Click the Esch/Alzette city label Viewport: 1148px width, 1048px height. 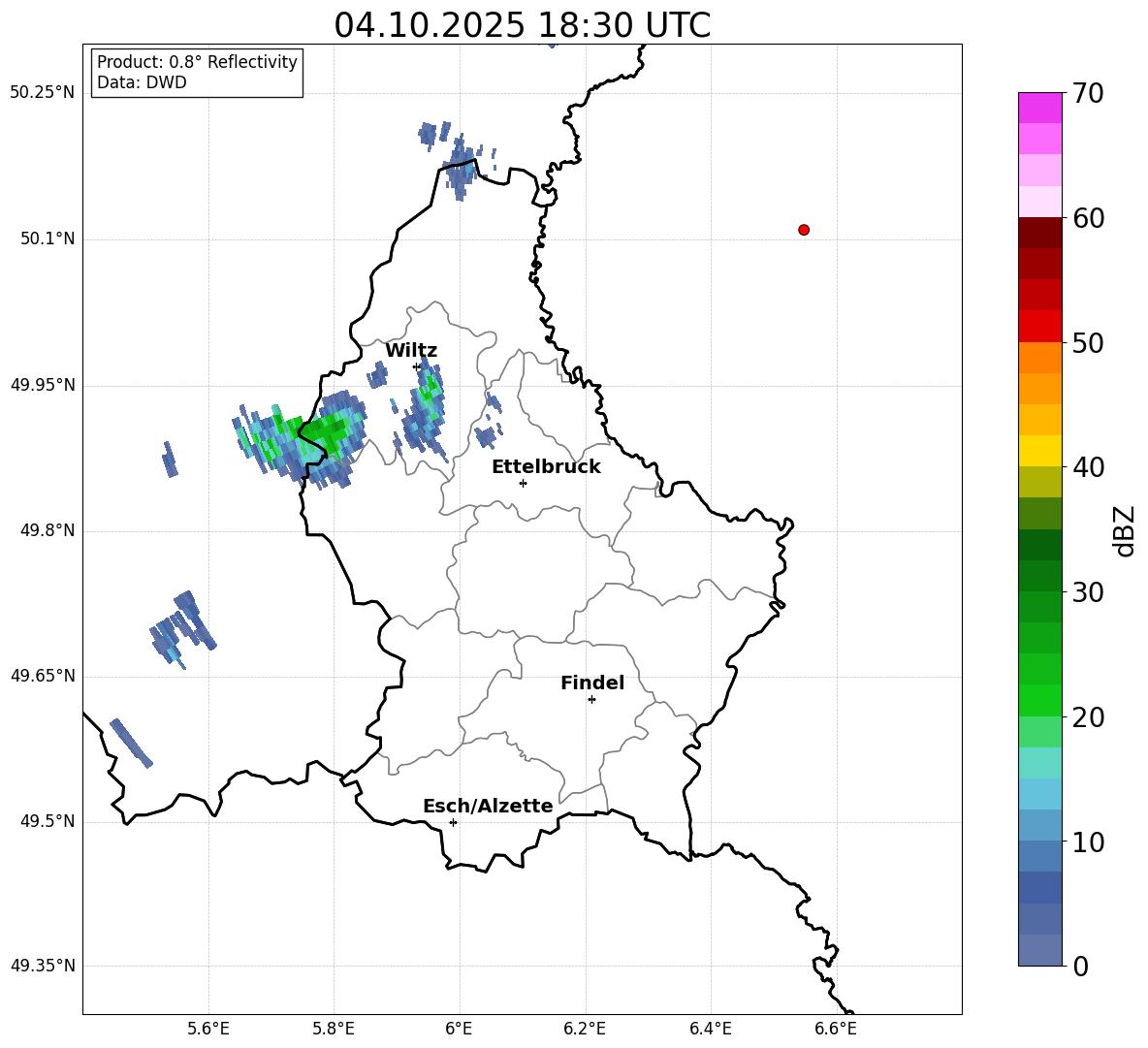pyautogui.click(x=488, y=806)
